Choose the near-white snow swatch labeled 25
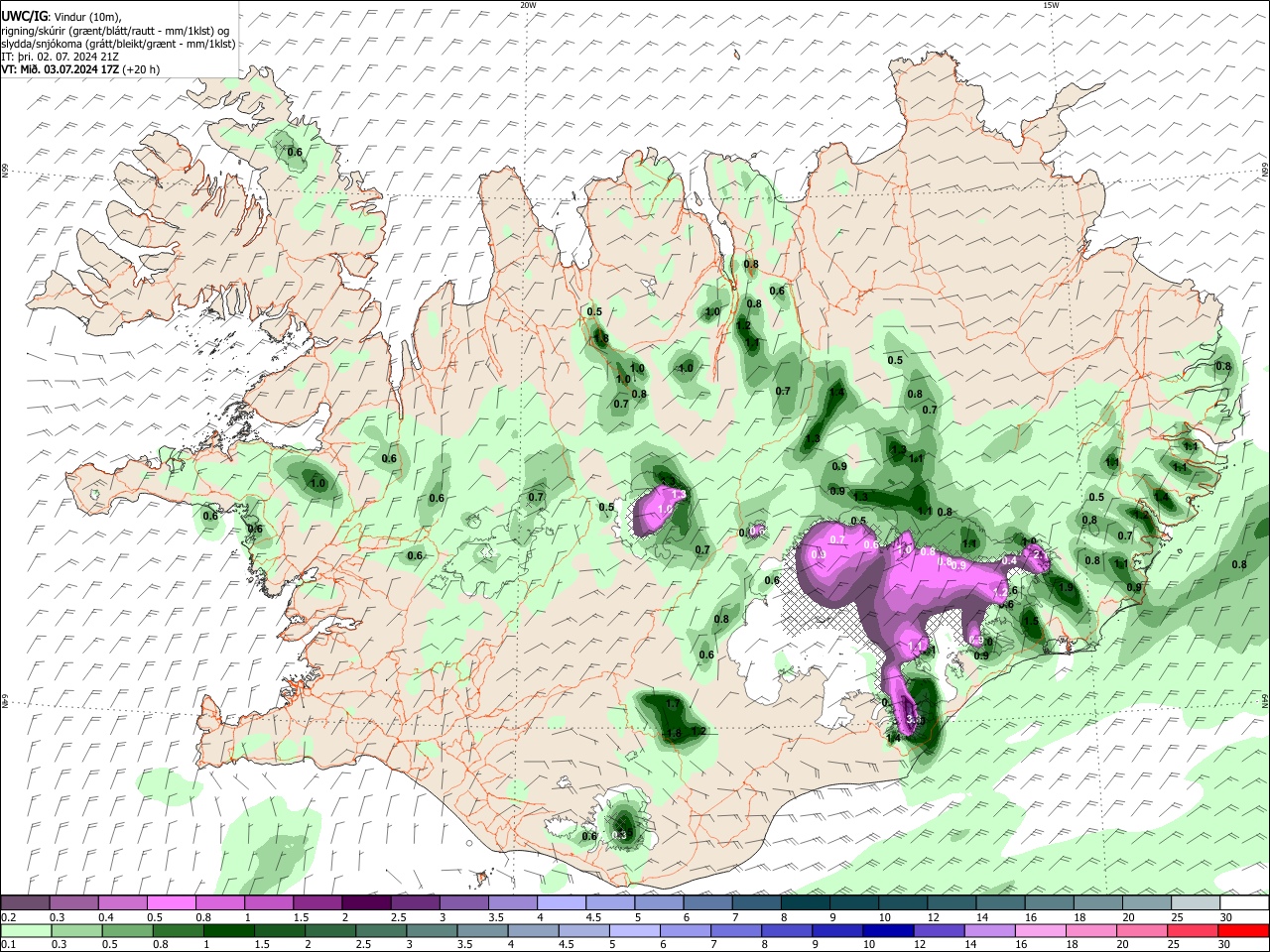The image size is (1270, 952). coord(1197,903)
